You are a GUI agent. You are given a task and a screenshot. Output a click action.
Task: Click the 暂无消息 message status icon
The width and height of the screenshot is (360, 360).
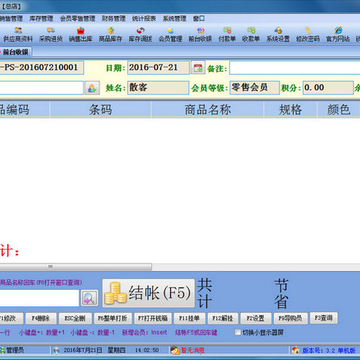click(x=175, y=350)
